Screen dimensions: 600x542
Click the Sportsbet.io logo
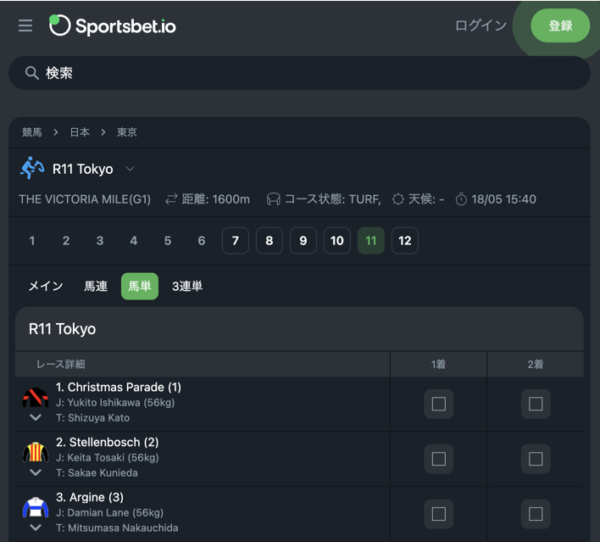112,26
